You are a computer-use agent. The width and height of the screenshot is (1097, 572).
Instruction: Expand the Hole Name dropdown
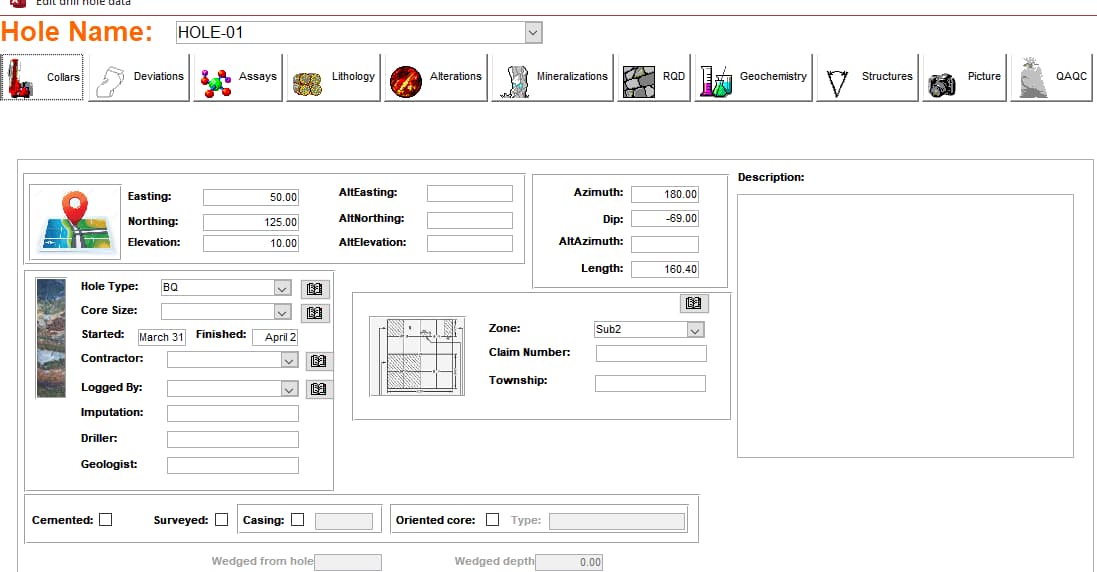pos(534,33)
